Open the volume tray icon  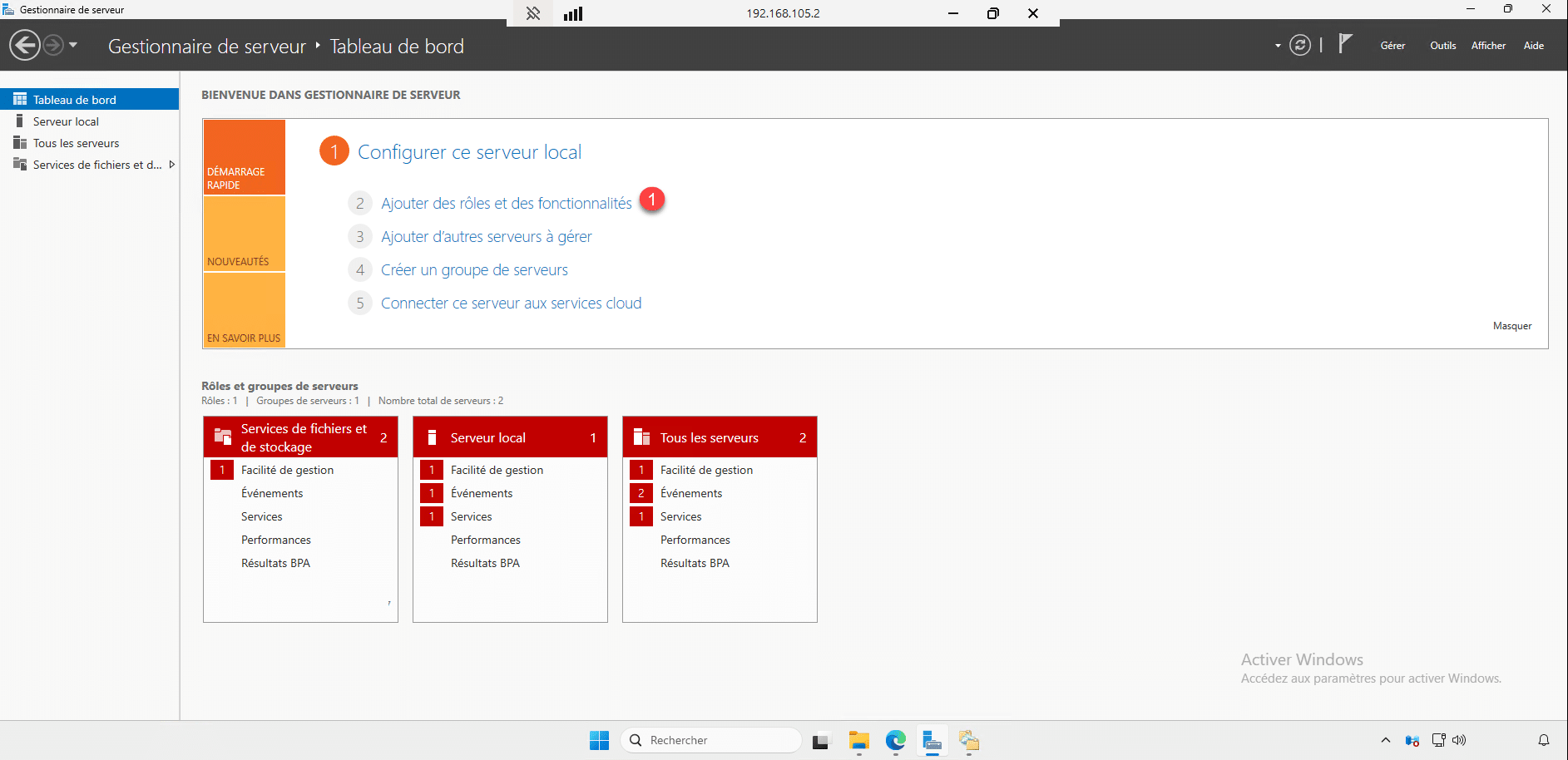pyautogui.click(x=1459, y=740)
